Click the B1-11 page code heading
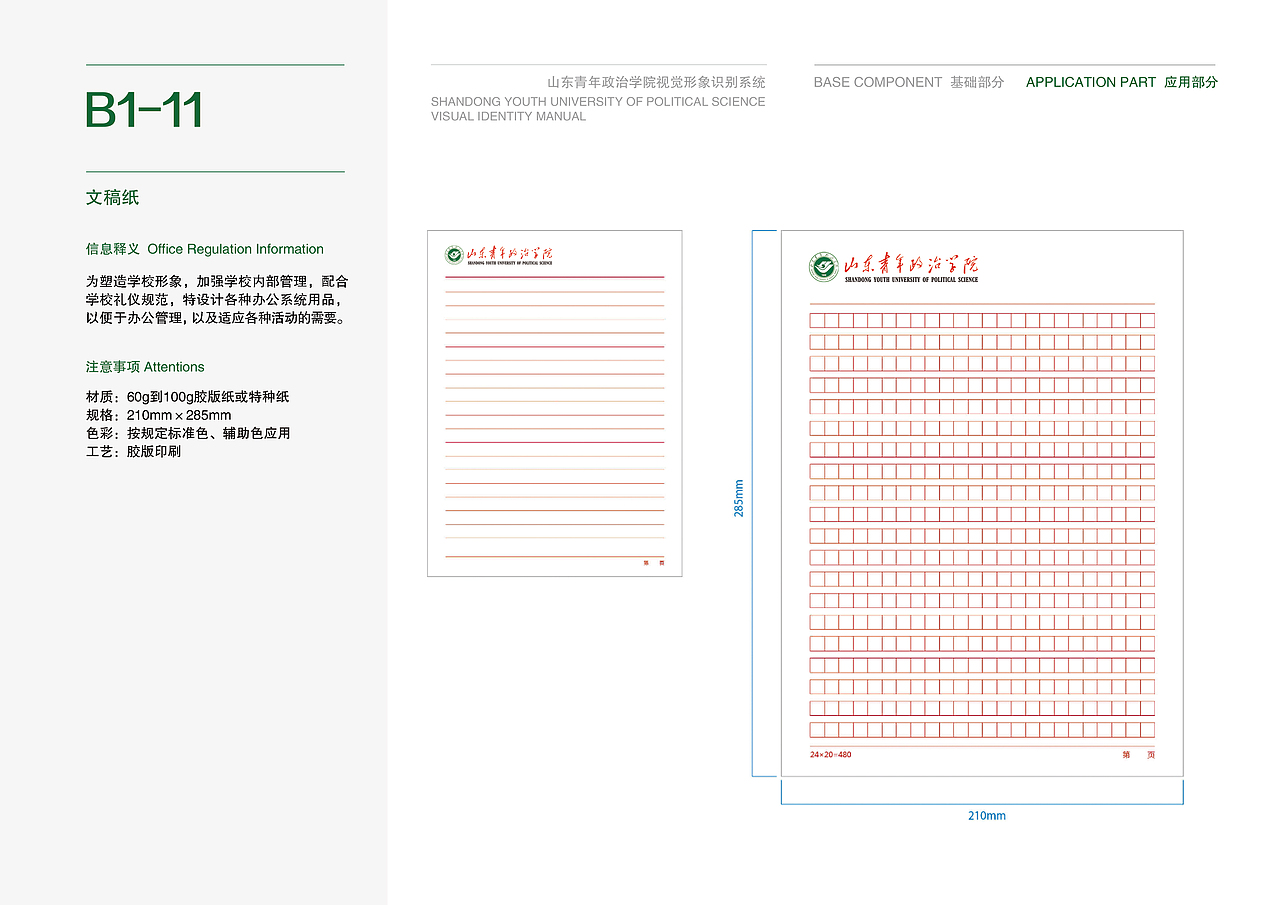 (x=144, y=110)
